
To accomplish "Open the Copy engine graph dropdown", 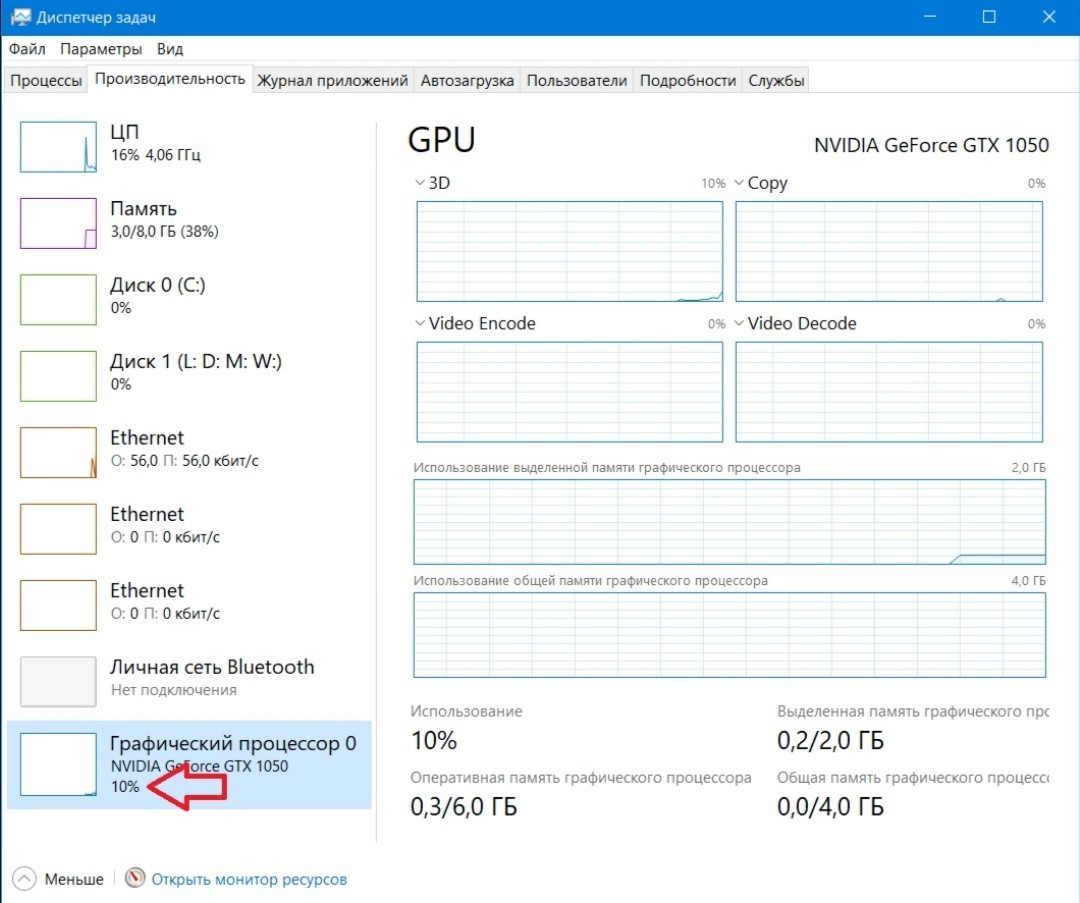I will point(739,183).
